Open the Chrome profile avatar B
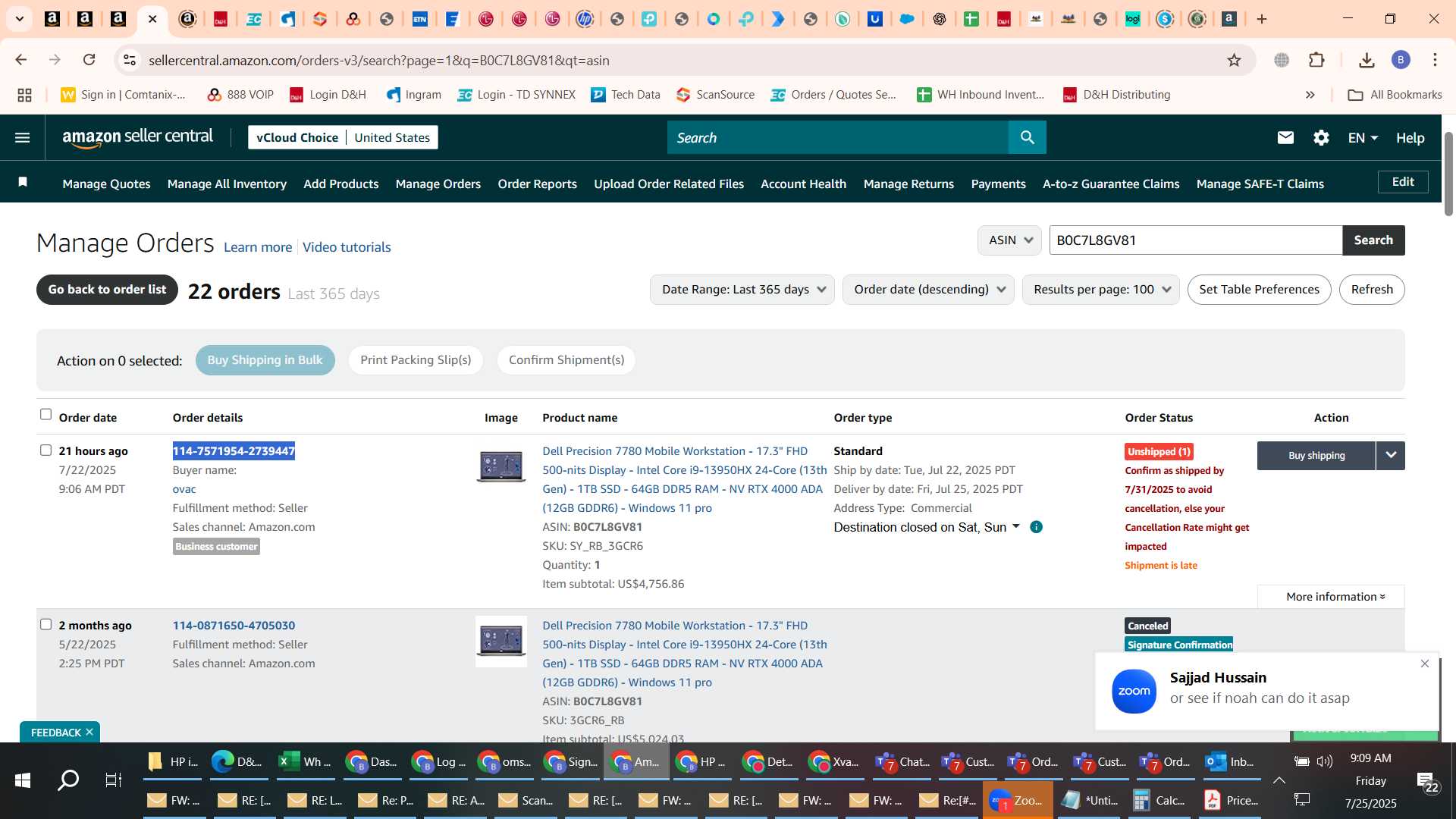Image resolution: width=1456 pixels, height=819 pixels. 1401,60
